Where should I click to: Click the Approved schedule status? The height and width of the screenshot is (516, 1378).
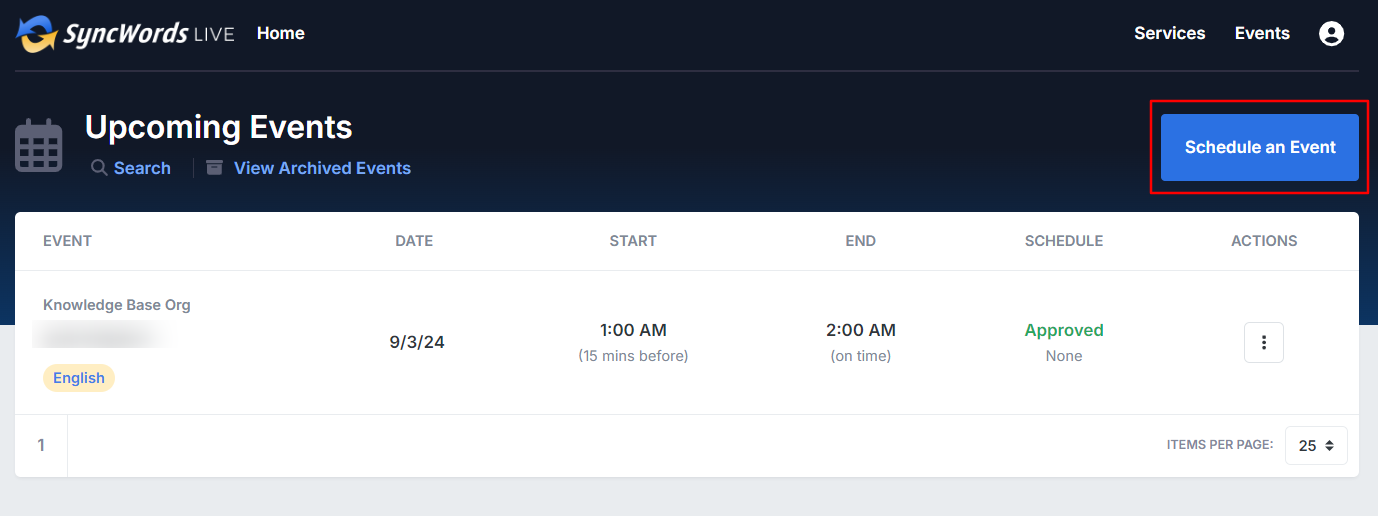pyautogui.click(x=1064, y=330)
